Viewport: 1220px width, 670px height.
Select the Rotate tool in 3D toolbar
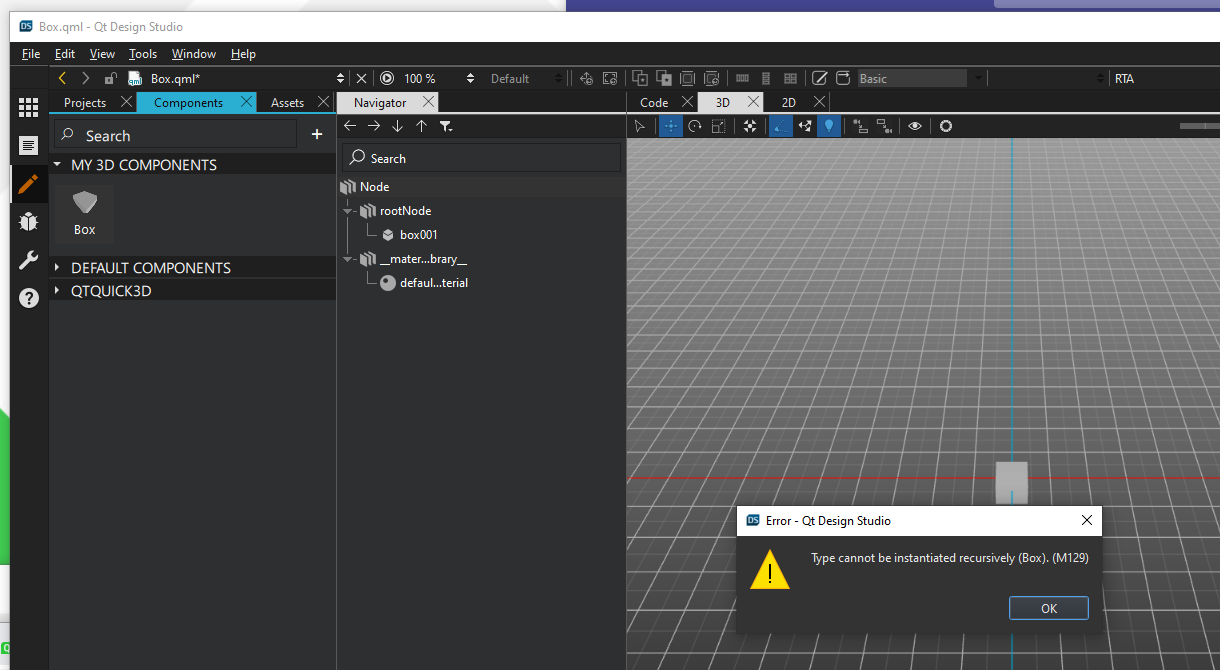pyautogui.click(x=695, y=126)
